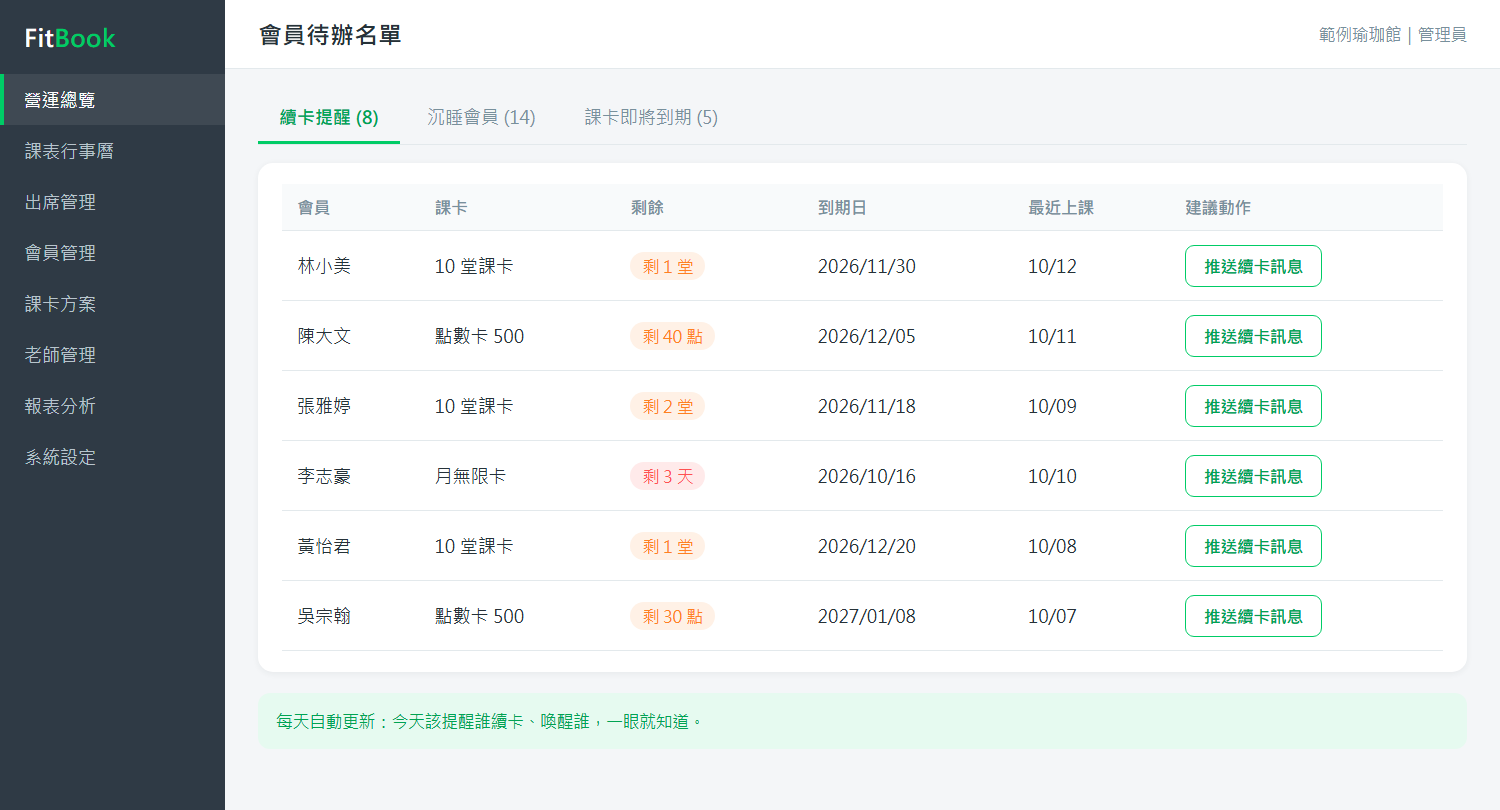Go to 課表行事曆 in the sidebar
This screenshot has width=1500, height=810.
coord(112,150)
